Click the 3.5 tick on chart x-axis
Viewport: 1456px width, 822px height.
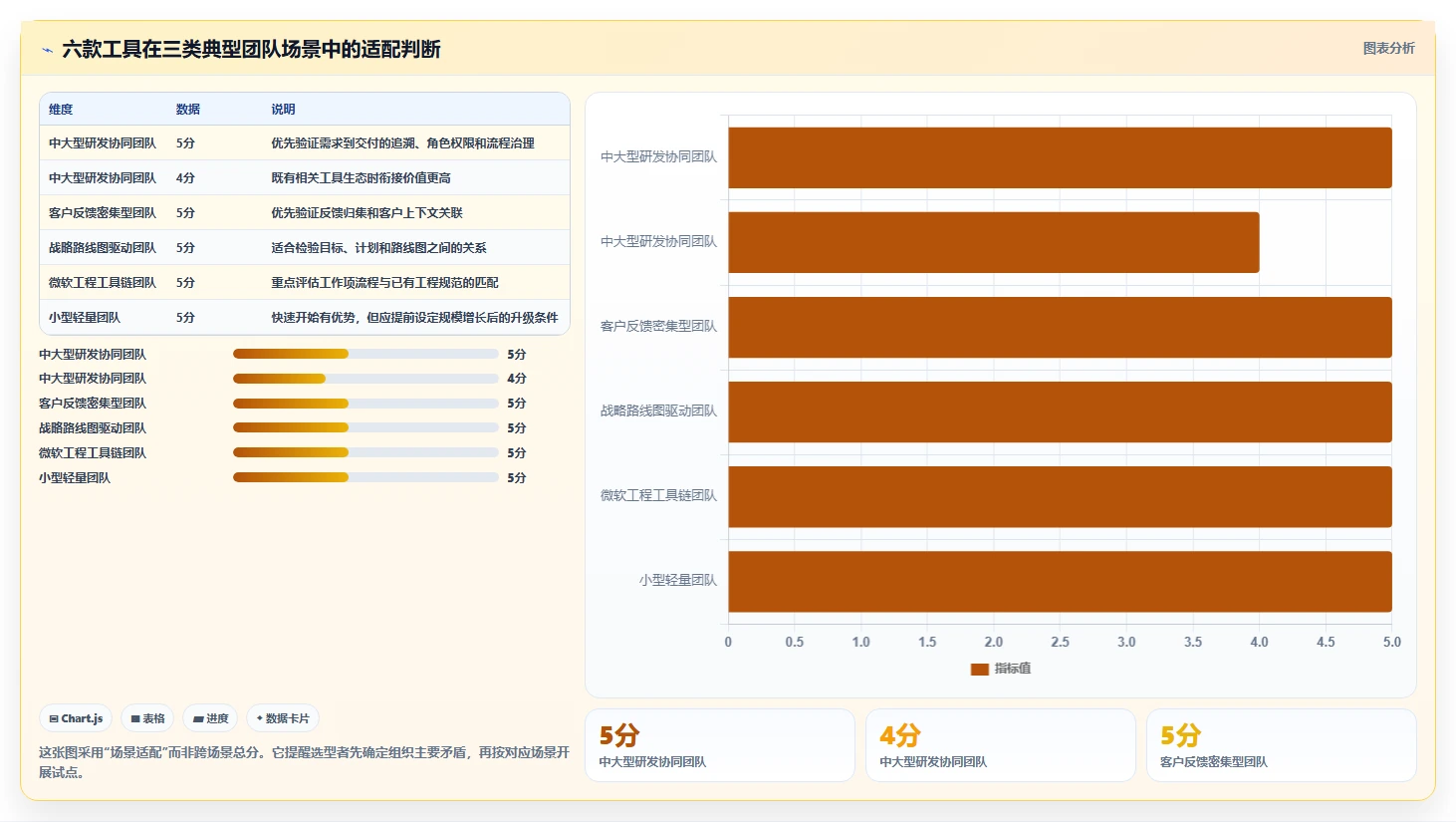click(1193, 642)
